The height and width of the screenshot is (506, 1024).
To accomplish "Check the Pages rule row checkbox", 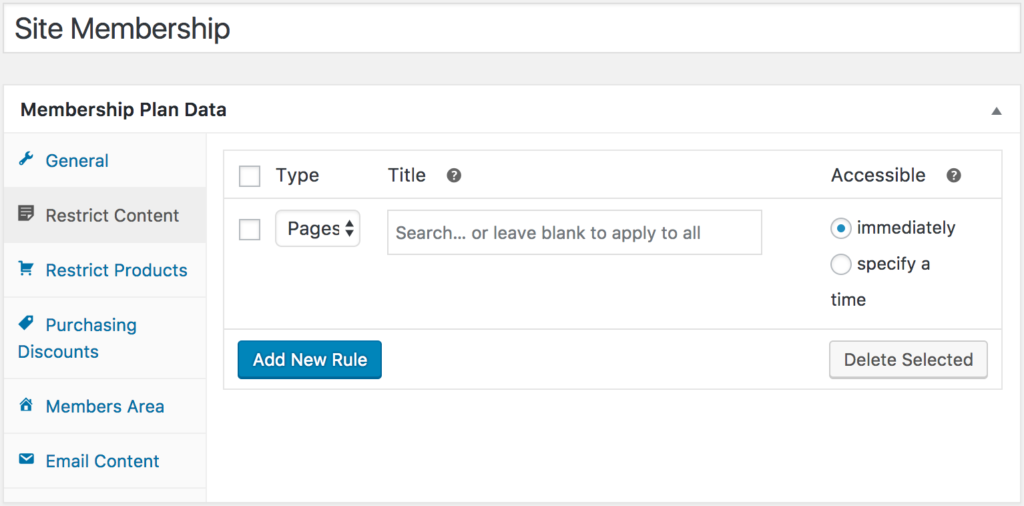I will (249, 230).
